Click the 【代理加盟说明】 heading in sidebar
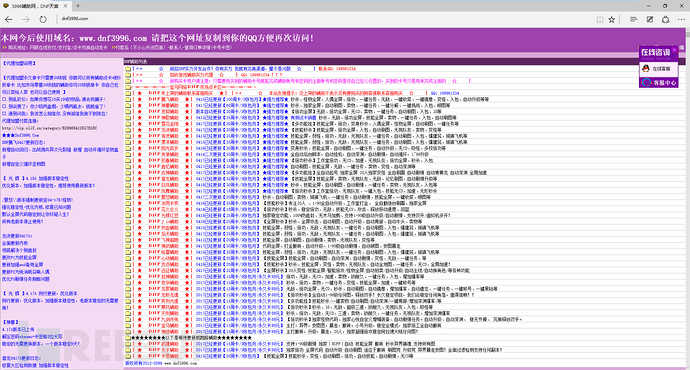 [19, 63]
